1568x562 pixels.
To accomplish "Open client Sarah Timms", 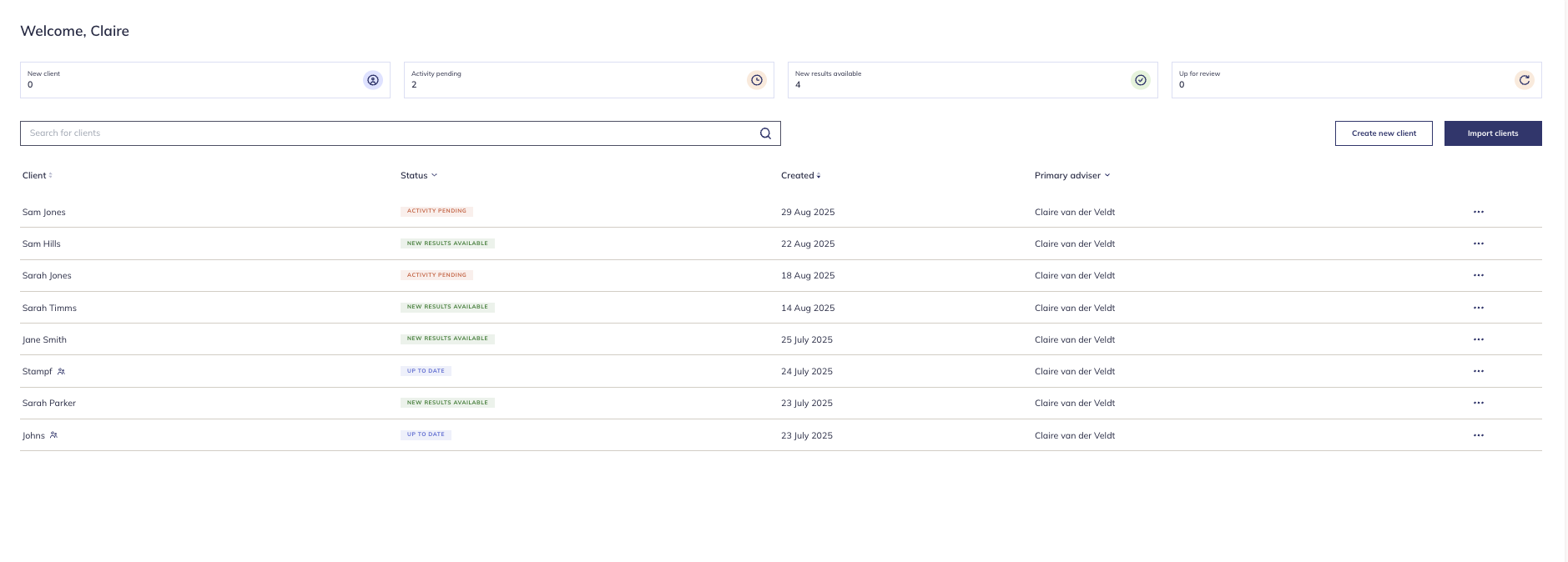I will pos(49,308).
